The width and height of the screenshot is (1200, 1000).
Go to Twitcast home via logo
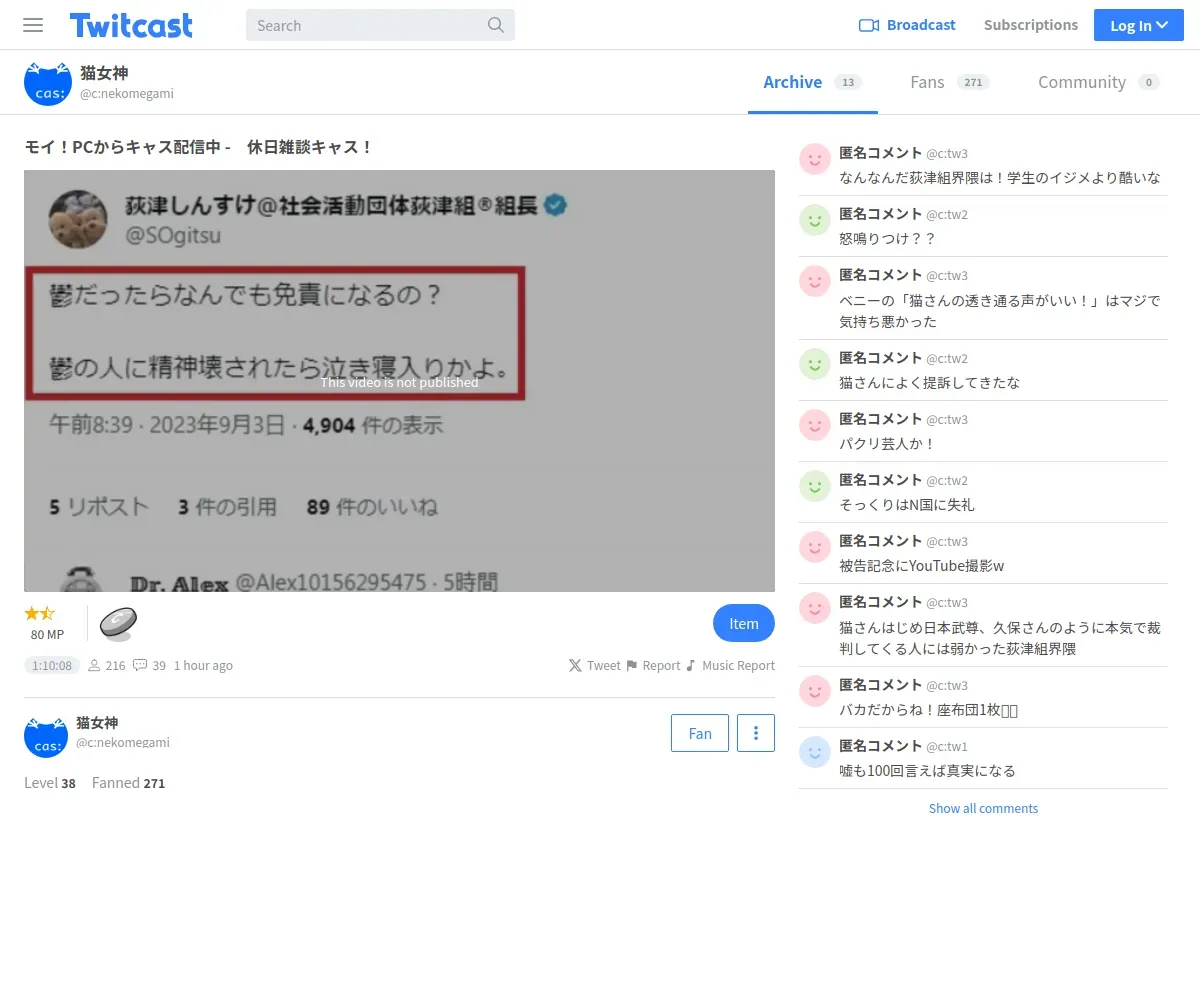[x=131, y=25]
